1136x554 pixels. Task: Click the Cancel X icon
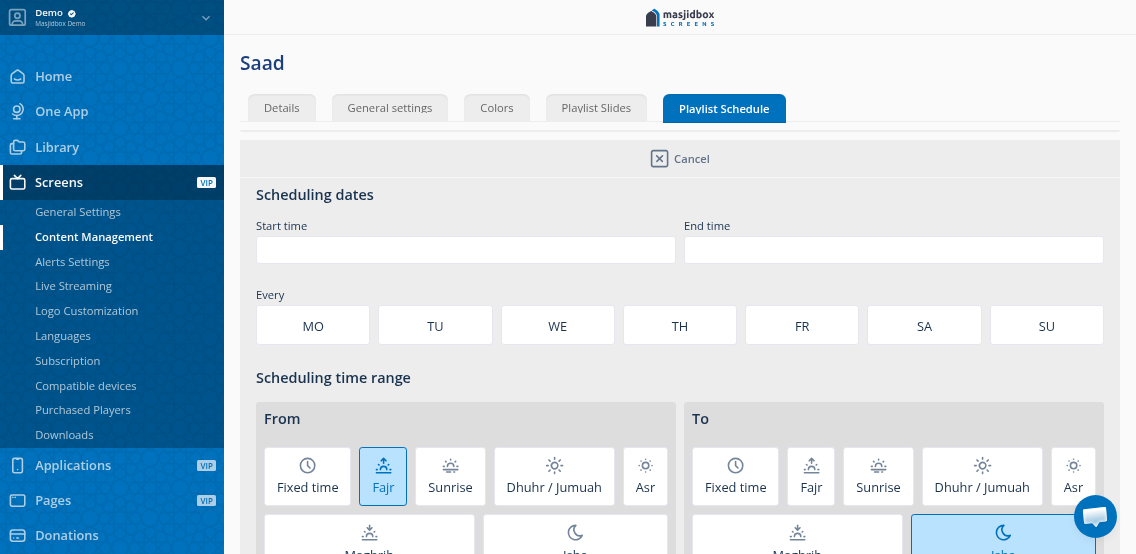click(659, 159)
